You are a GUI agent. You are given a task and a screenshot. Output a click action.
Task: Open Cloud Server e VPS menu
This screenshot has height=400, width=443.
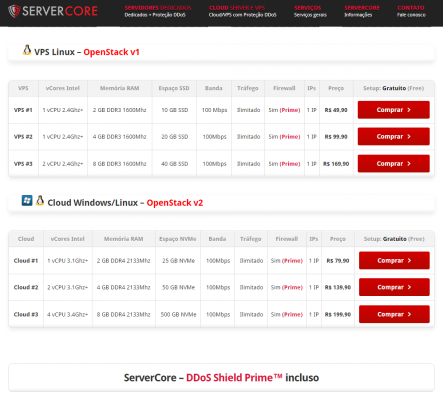point(242,11)
